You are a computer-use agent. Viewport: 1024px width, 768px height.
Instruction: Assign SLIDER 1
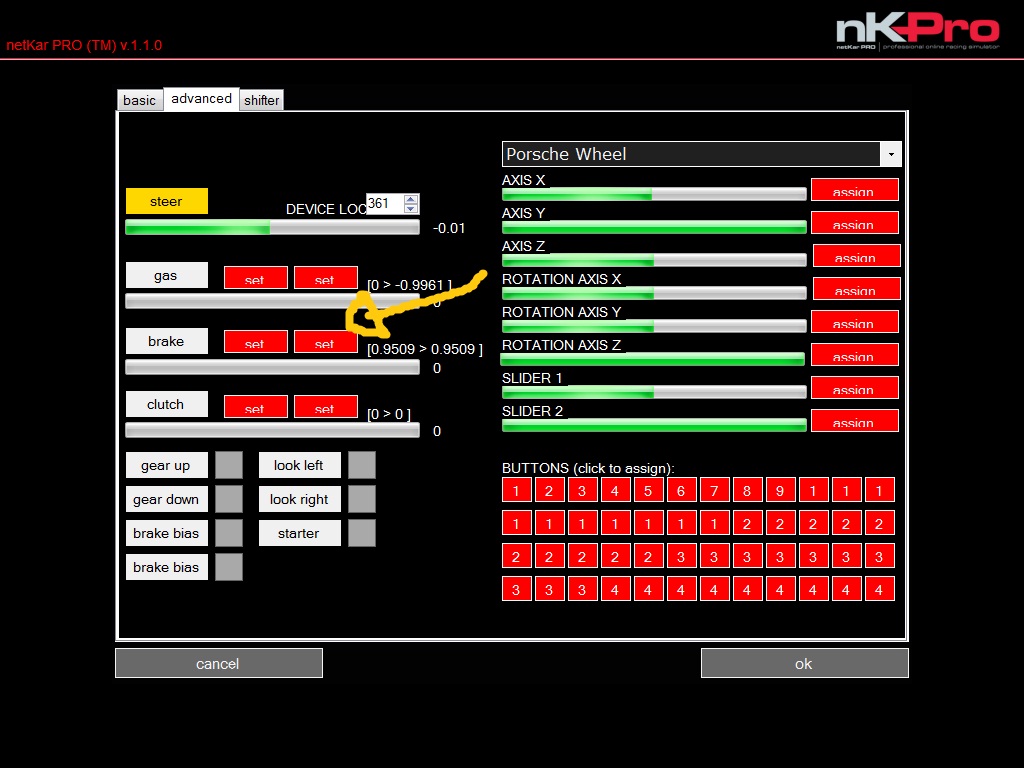855,388
